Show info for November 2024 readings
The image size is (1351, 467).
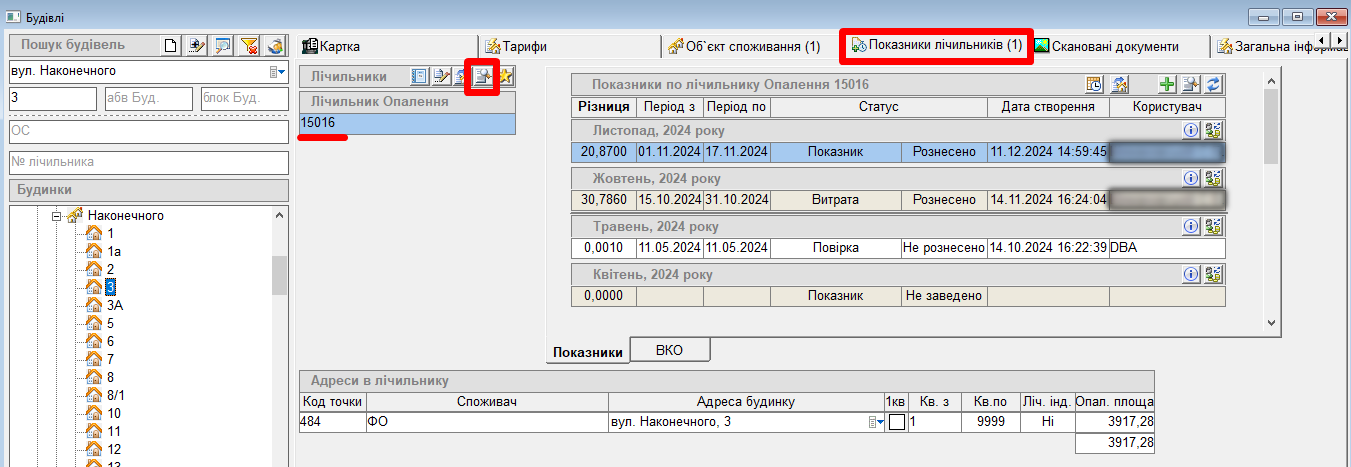1191,130
